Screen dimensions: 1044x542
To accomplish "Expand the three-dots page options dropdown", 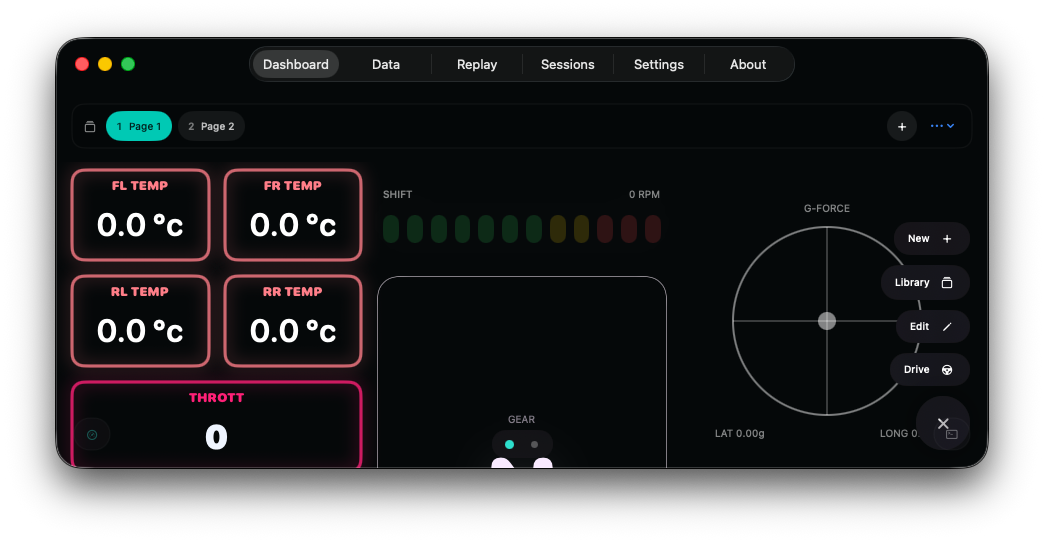I will pos(942,126).
